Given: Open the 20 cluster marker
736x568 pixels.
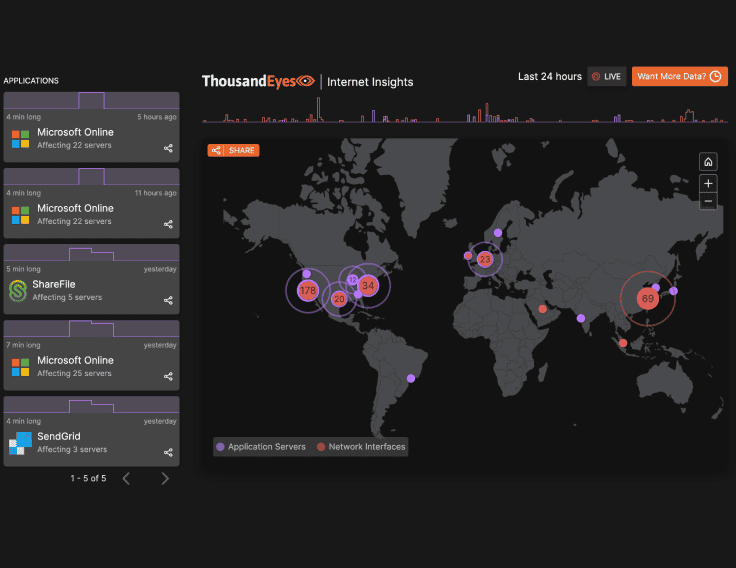Looking at the screenshot, I should pyautogui.click(x=339, y=299).
